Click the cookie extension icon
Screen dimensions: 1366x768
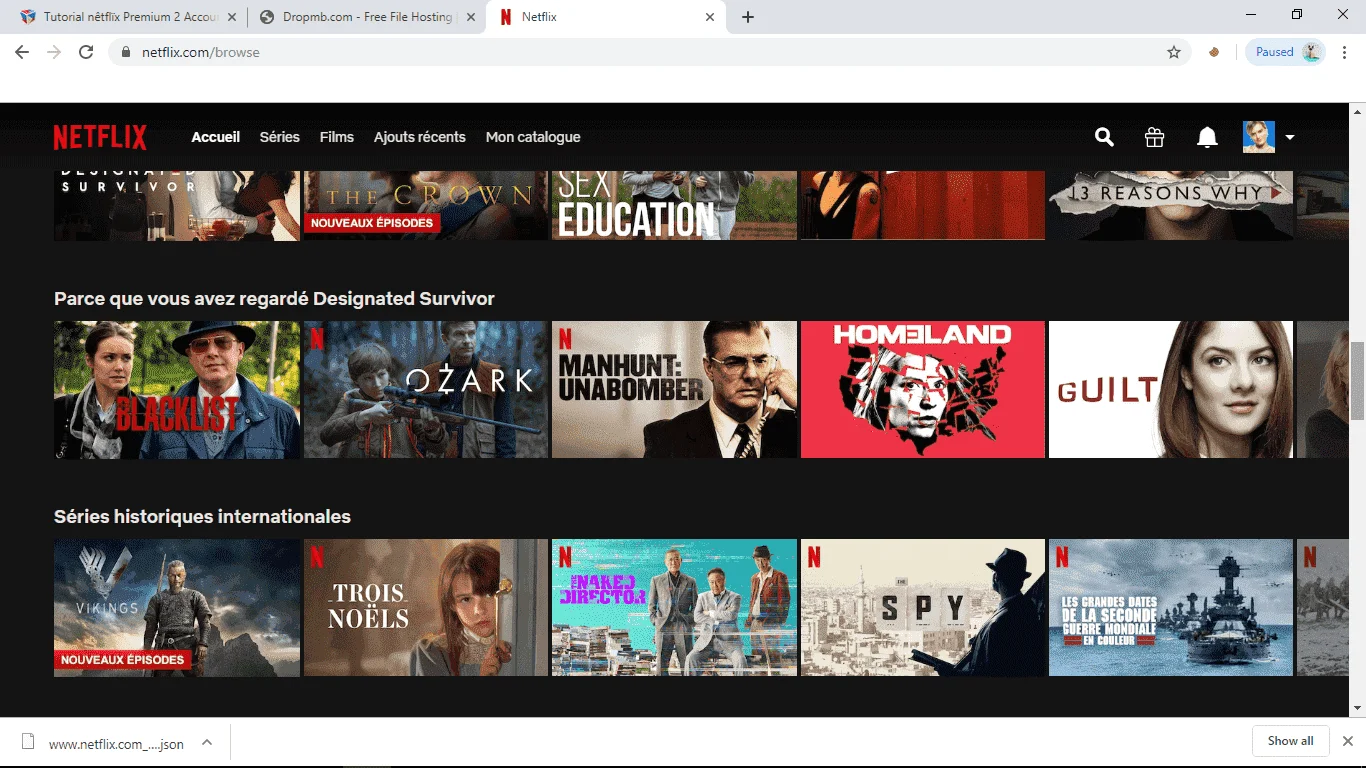tap(1214, 52)
